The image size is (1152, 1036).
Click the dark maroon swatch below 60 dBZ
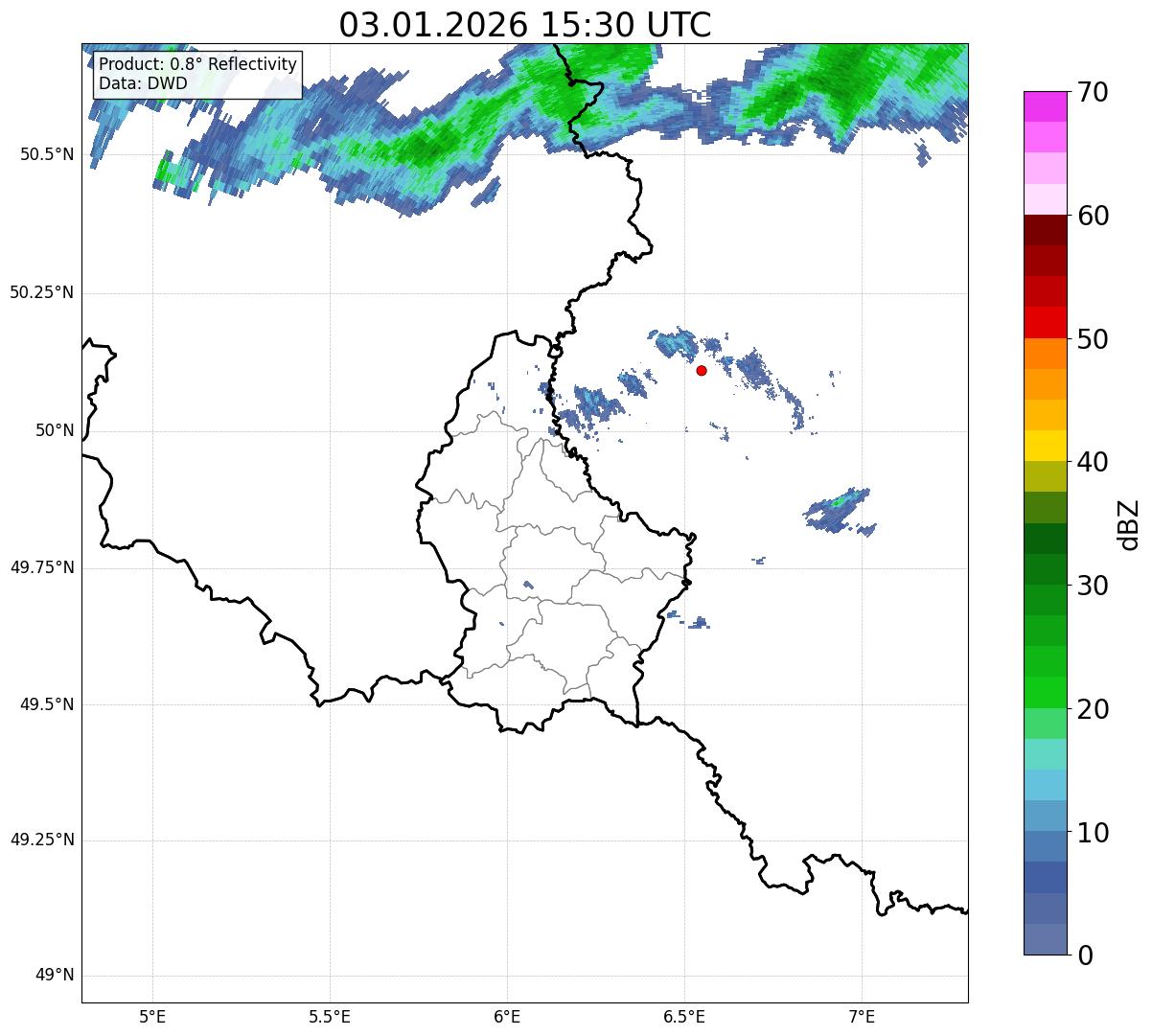pos(1046,230)
